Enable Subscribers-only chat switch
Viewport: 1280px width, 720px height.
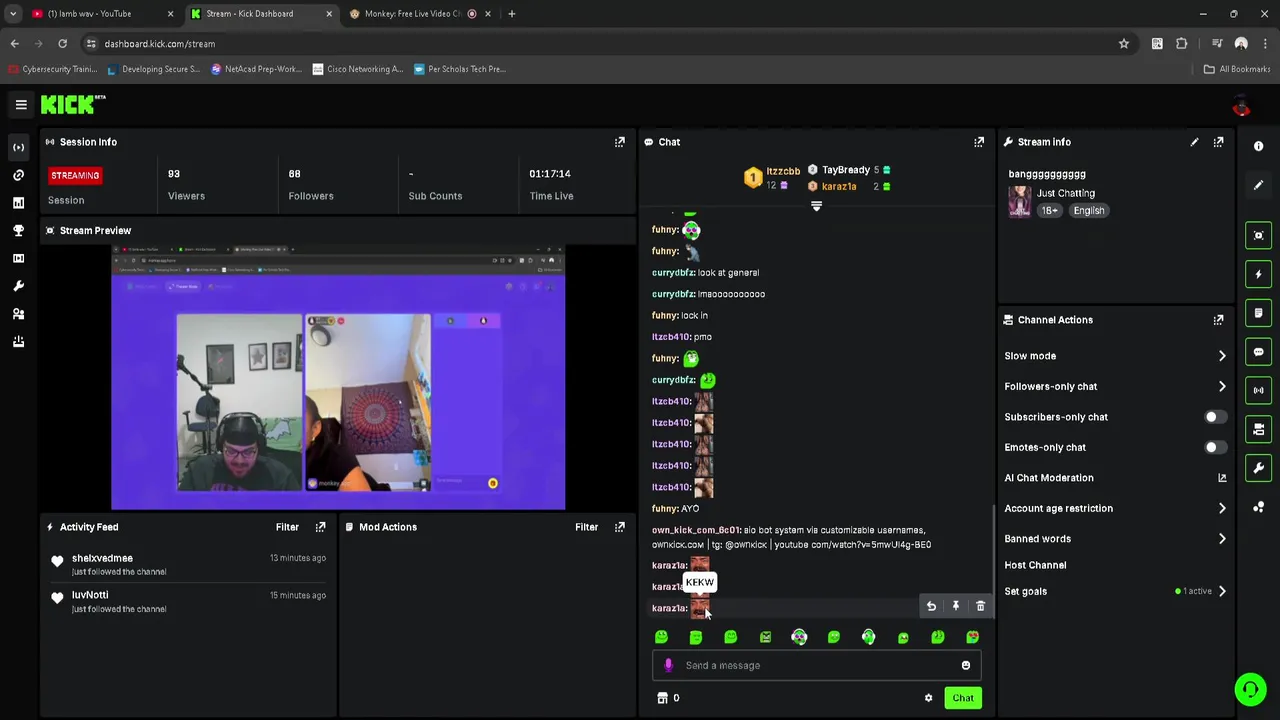click(1214, 417)
